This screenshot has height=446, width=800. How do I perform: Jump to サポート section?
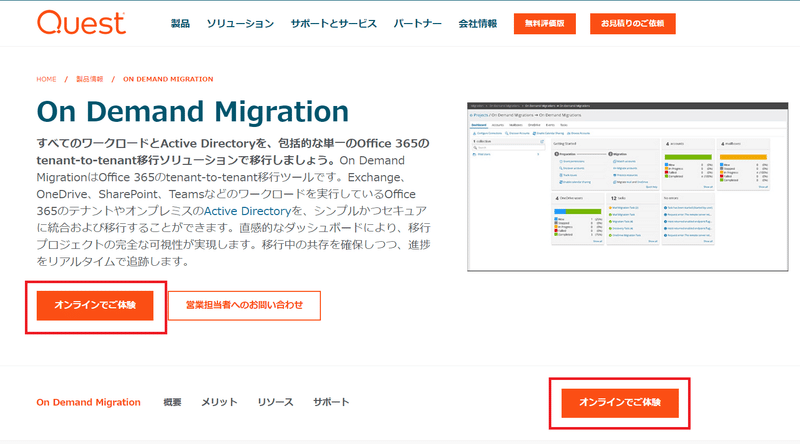tap(331, 402)
